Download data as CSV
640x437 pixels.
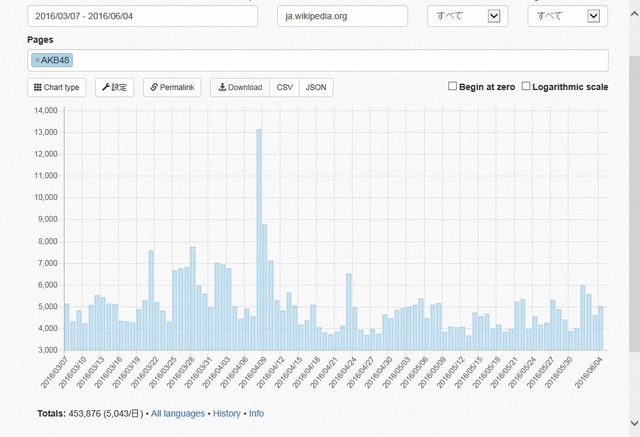tap(284, 87)
